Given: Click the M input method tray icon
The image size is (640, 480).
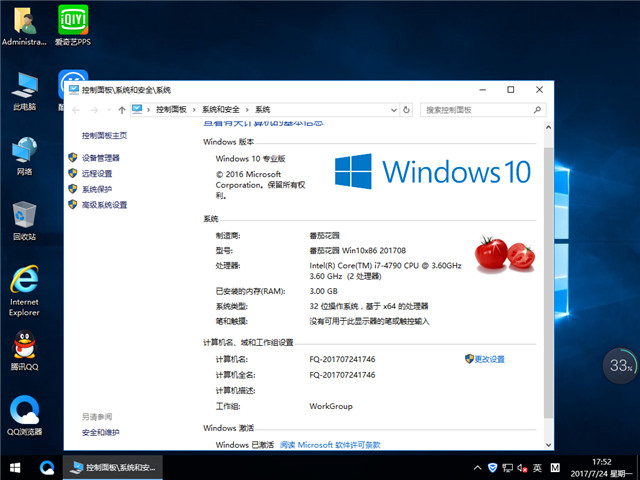Looking at the screenshot, I should point(555,468).
